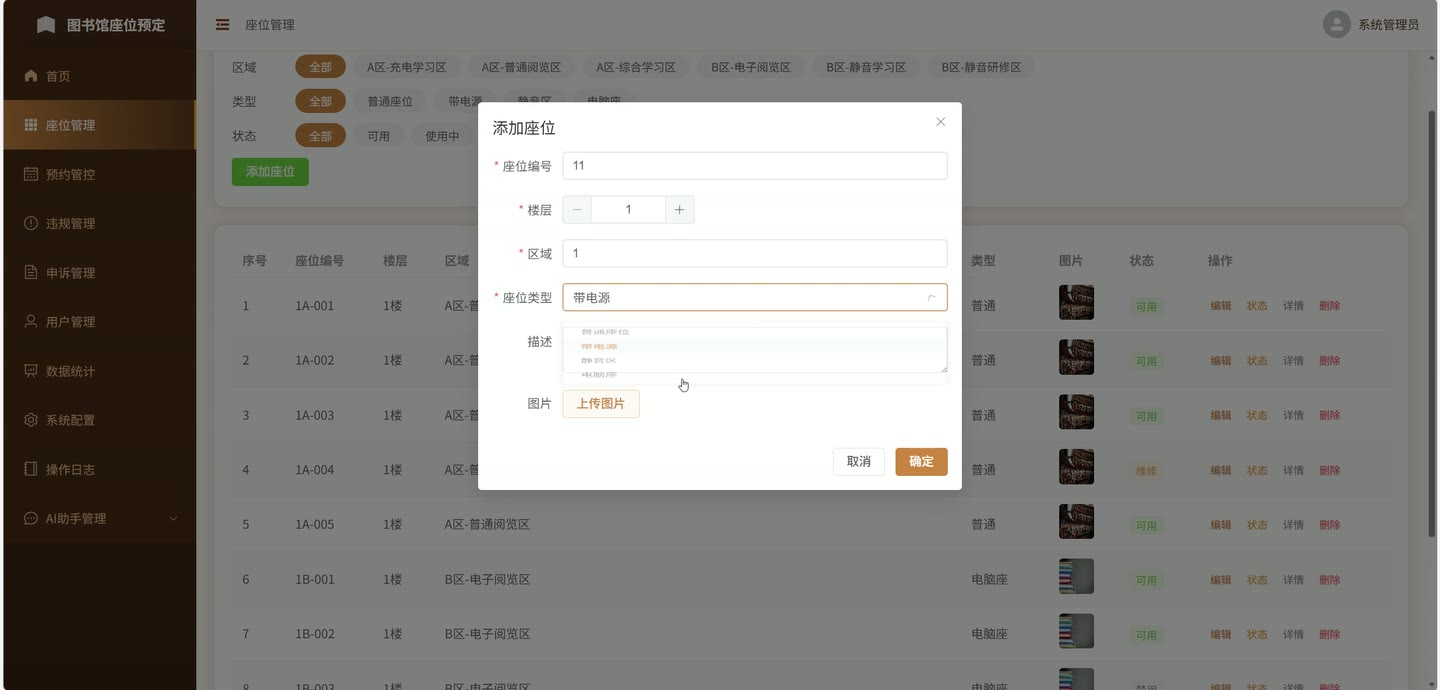The image size is (1440, 690).
Task: Filter by B区-静音学习区
Action: click(x=866, y=67)
